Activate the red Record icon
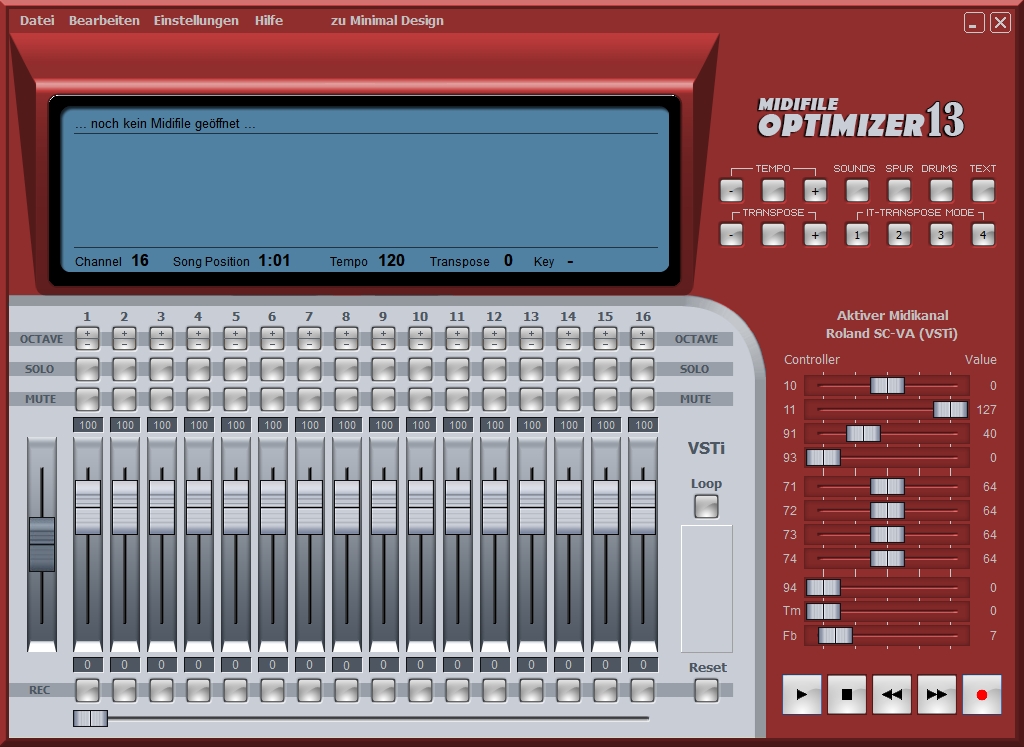Viewport: 1024px width, 747px height. click(981, 694)
